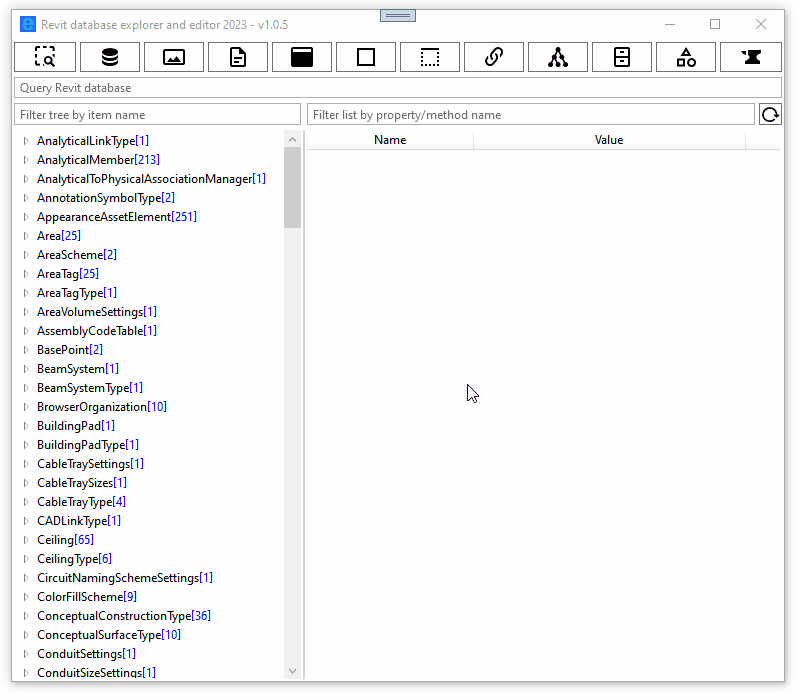Select BrowserOrganization[10] in the tree
Viewport: 800px width, 700px height.
tap(102, 407)
